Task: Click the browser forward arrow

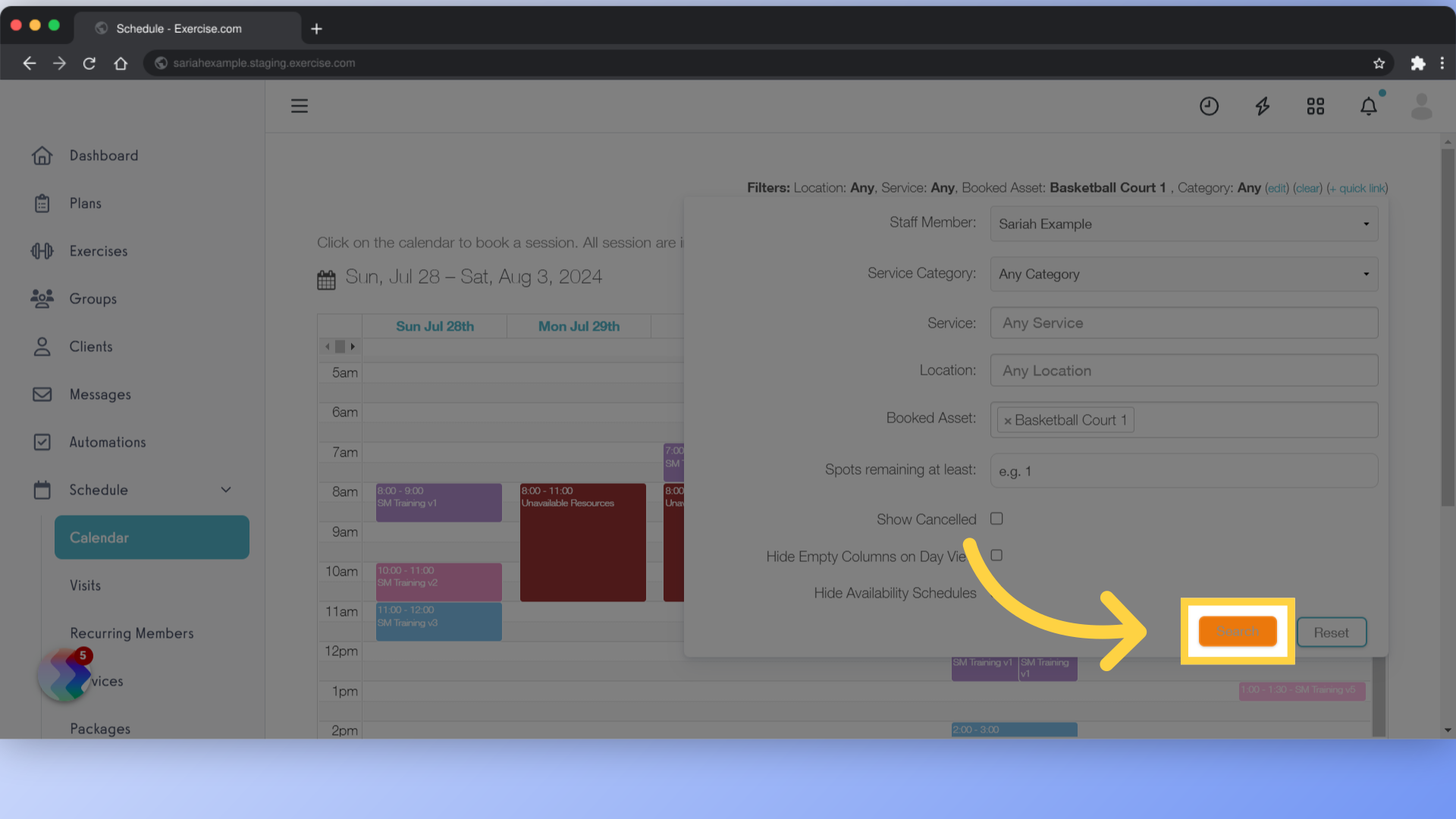Action: coord(59,63)
